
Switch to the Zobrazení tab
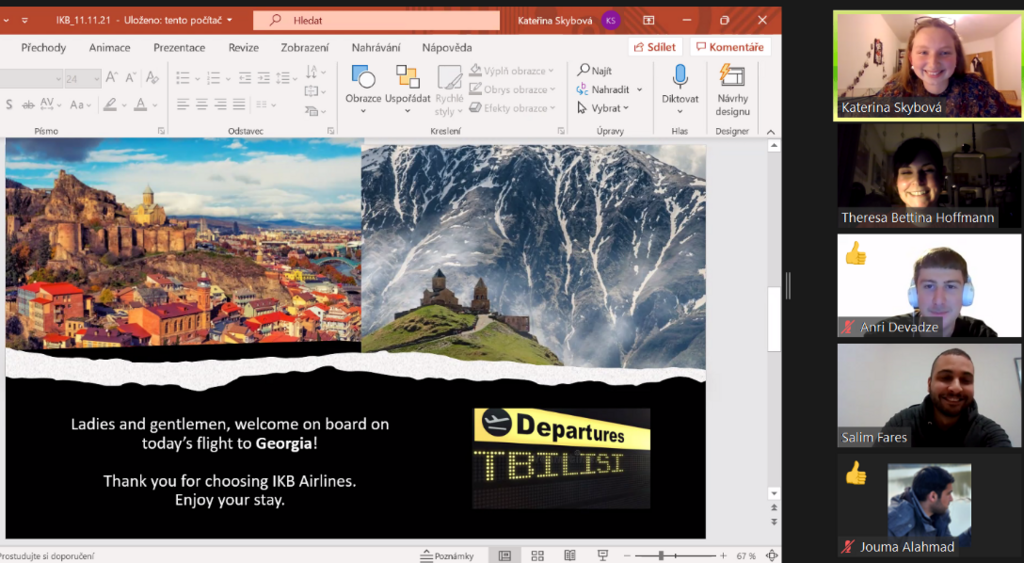pos(305,48)
